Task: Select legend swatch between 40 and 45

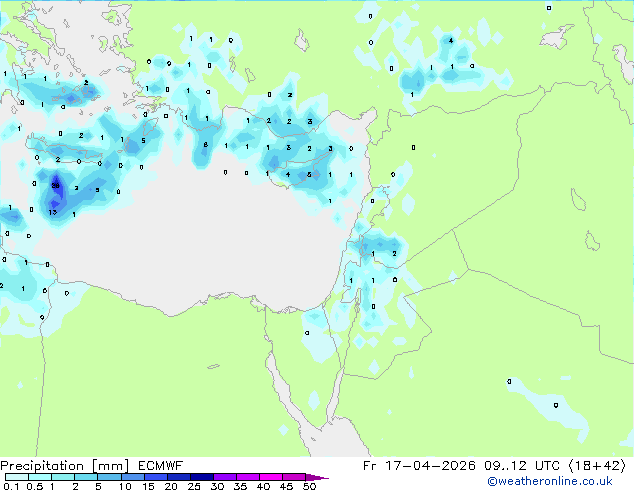Action: pos(271,477)
